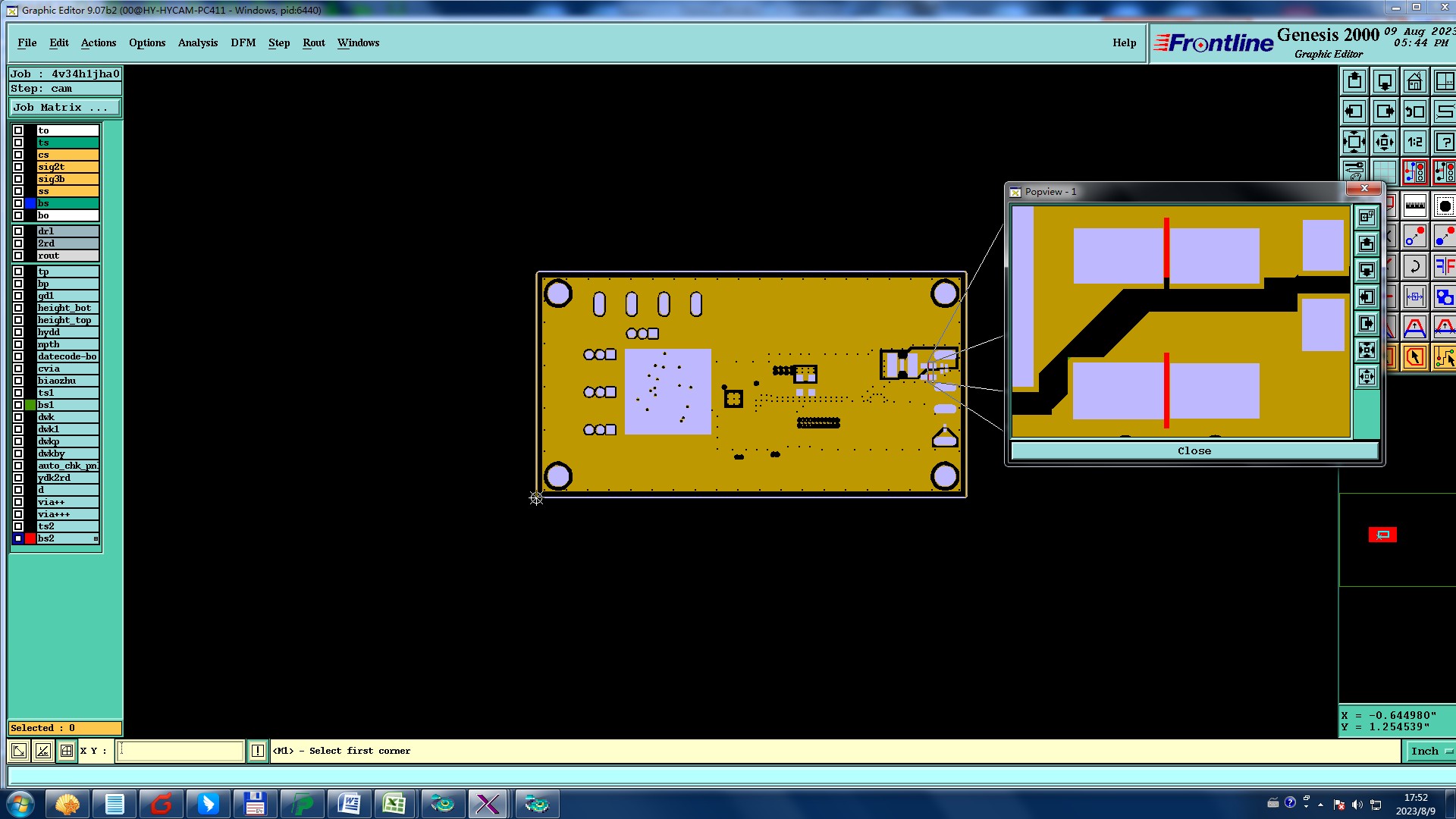Toggle checkbox for layer sig2t
The width and height of the screenshot is (1456, 819).
18,167
